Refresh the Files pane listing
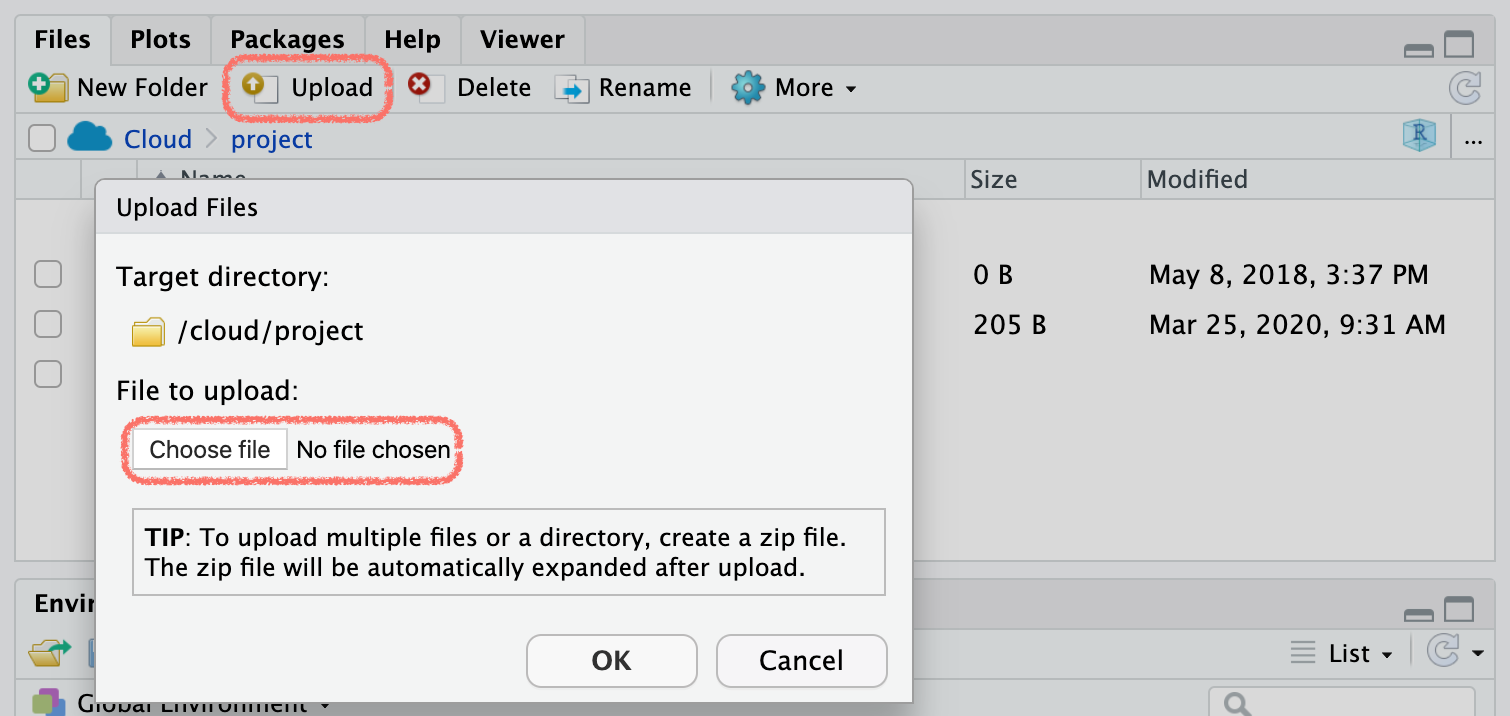 click(1464, 89)
